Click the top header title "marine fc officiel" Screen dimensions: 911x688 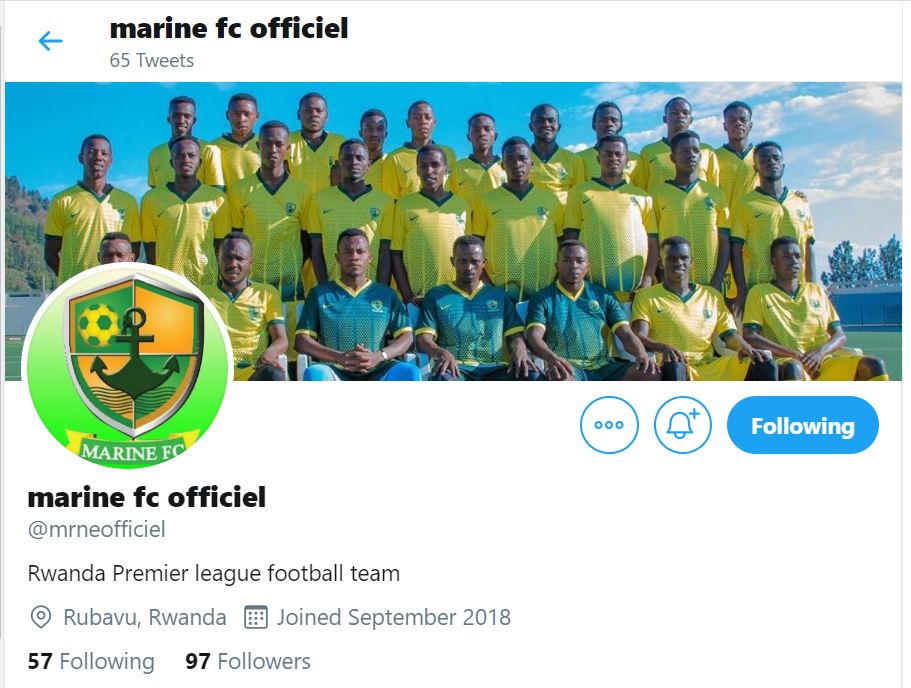pyautogui.click(x=229, y=28)
